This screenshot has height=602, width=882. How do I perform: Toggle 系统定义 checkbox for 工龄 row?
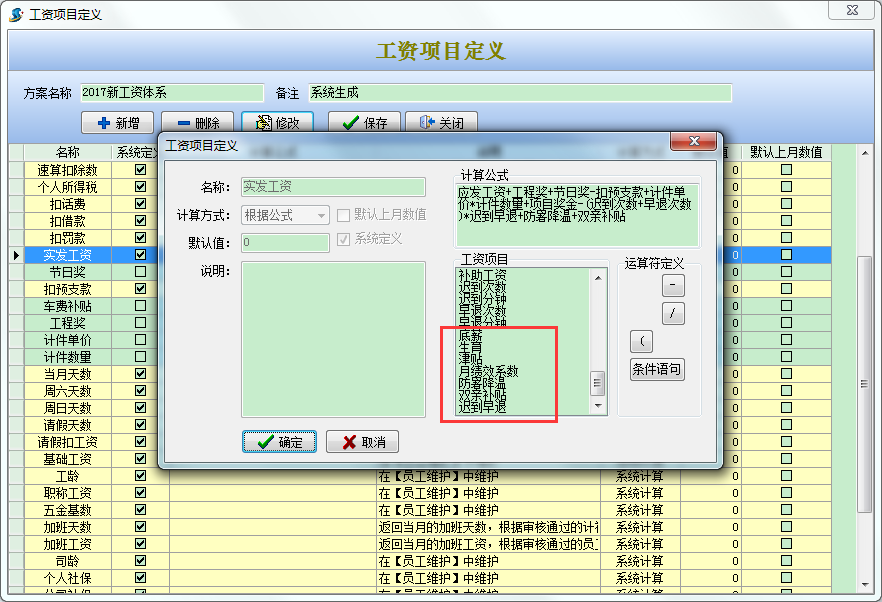pyautogui.click(x=141, y=475)
